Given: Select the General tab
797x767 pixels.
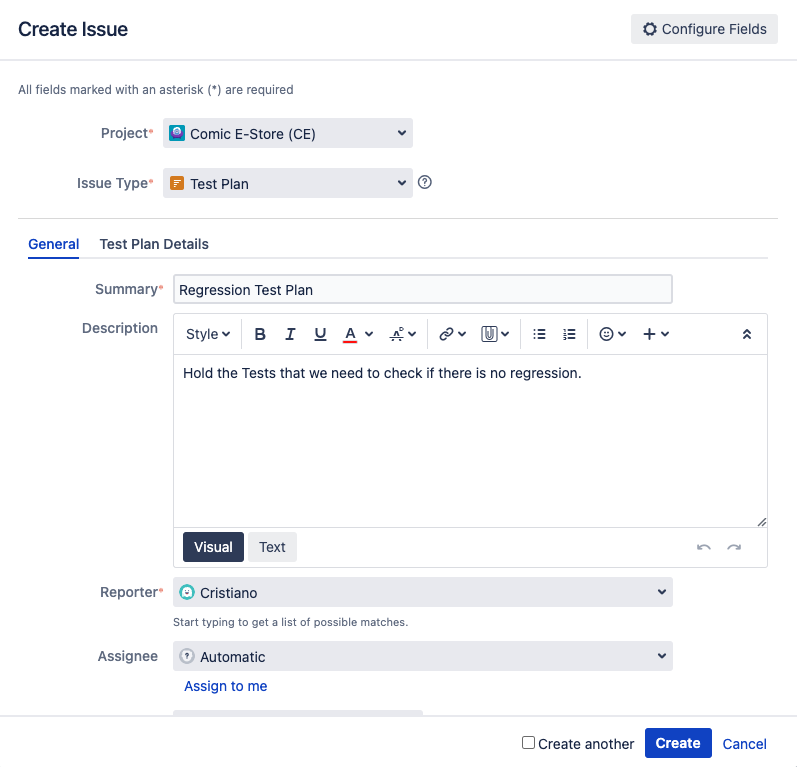Looking at the screenshot, I should click(x=53, y=244).
